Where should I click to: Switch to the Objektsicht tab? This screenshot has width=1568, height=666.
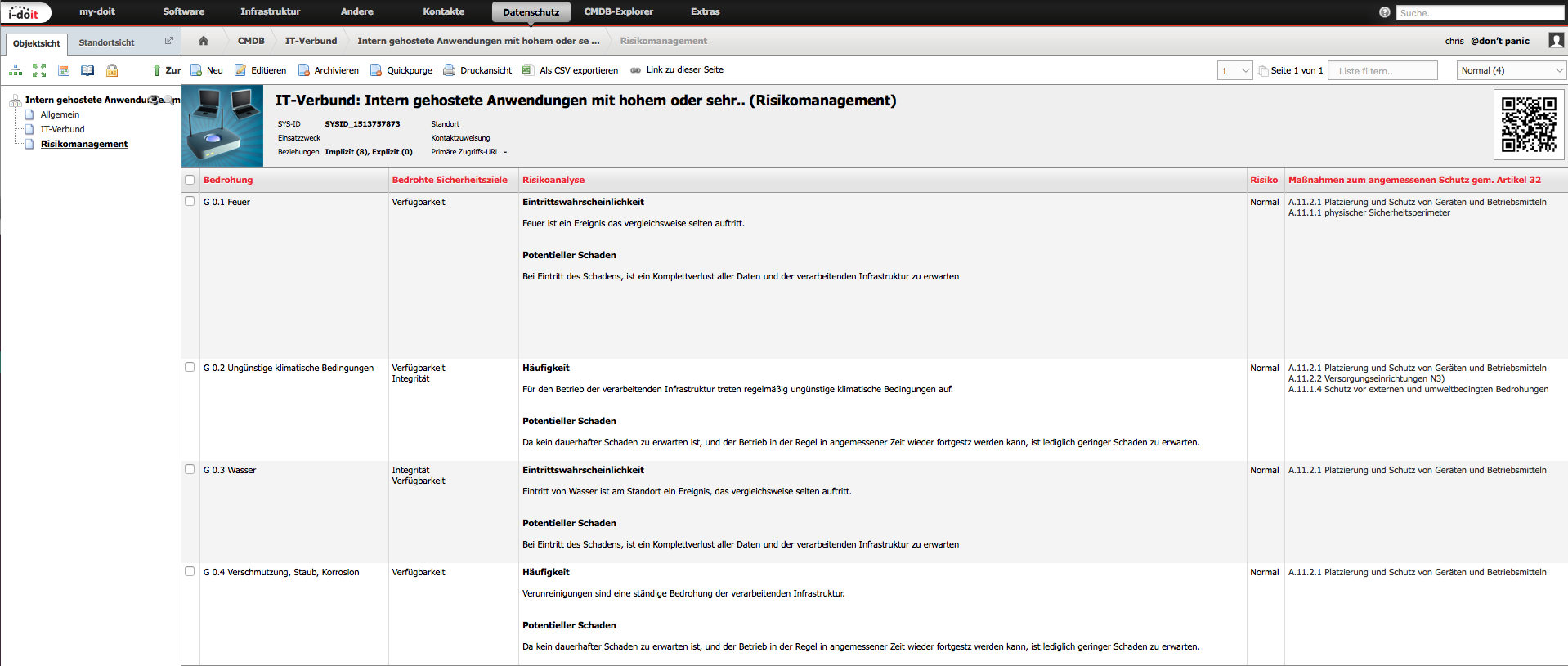coord(37,43)
